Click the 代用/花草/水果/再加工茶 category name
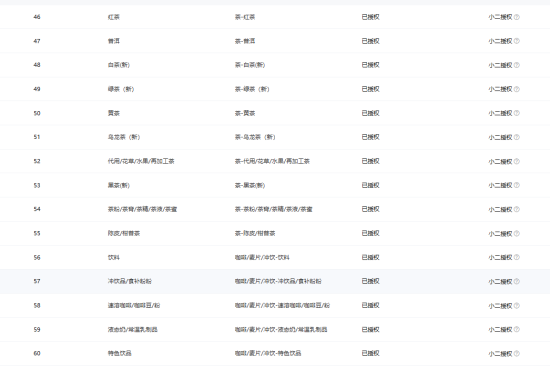 click(141, 161)
